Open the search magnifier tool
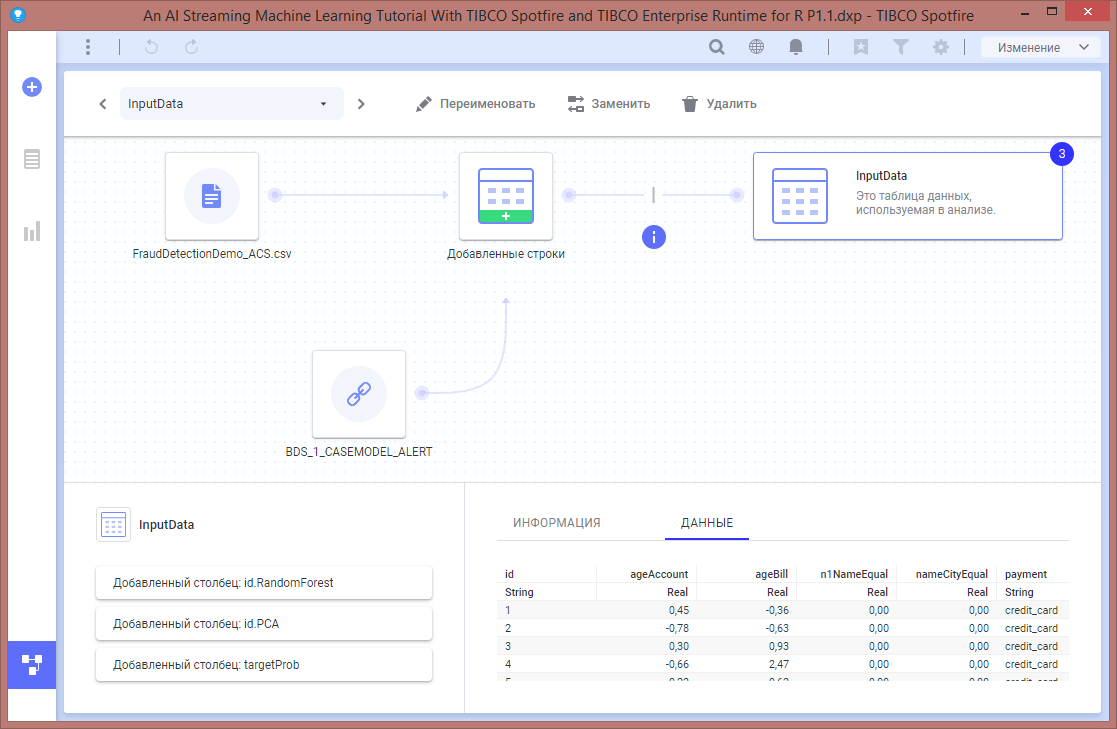 pyautogui.click(x=717, y=47)
